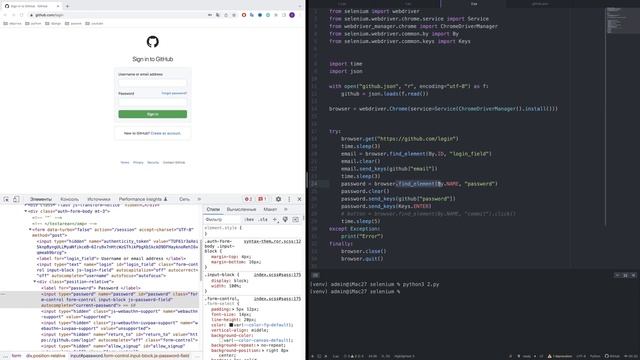This screenshot has width=640, height=360.
Task: Click the Chrome address bar github.com/login
Action: click(x=118, y=15)
